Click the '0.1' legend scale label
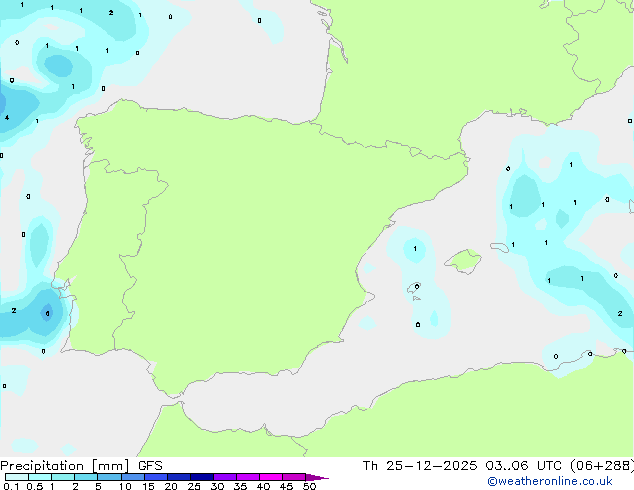Viewport: 634px width, 490px height. (x=11, y=486)
